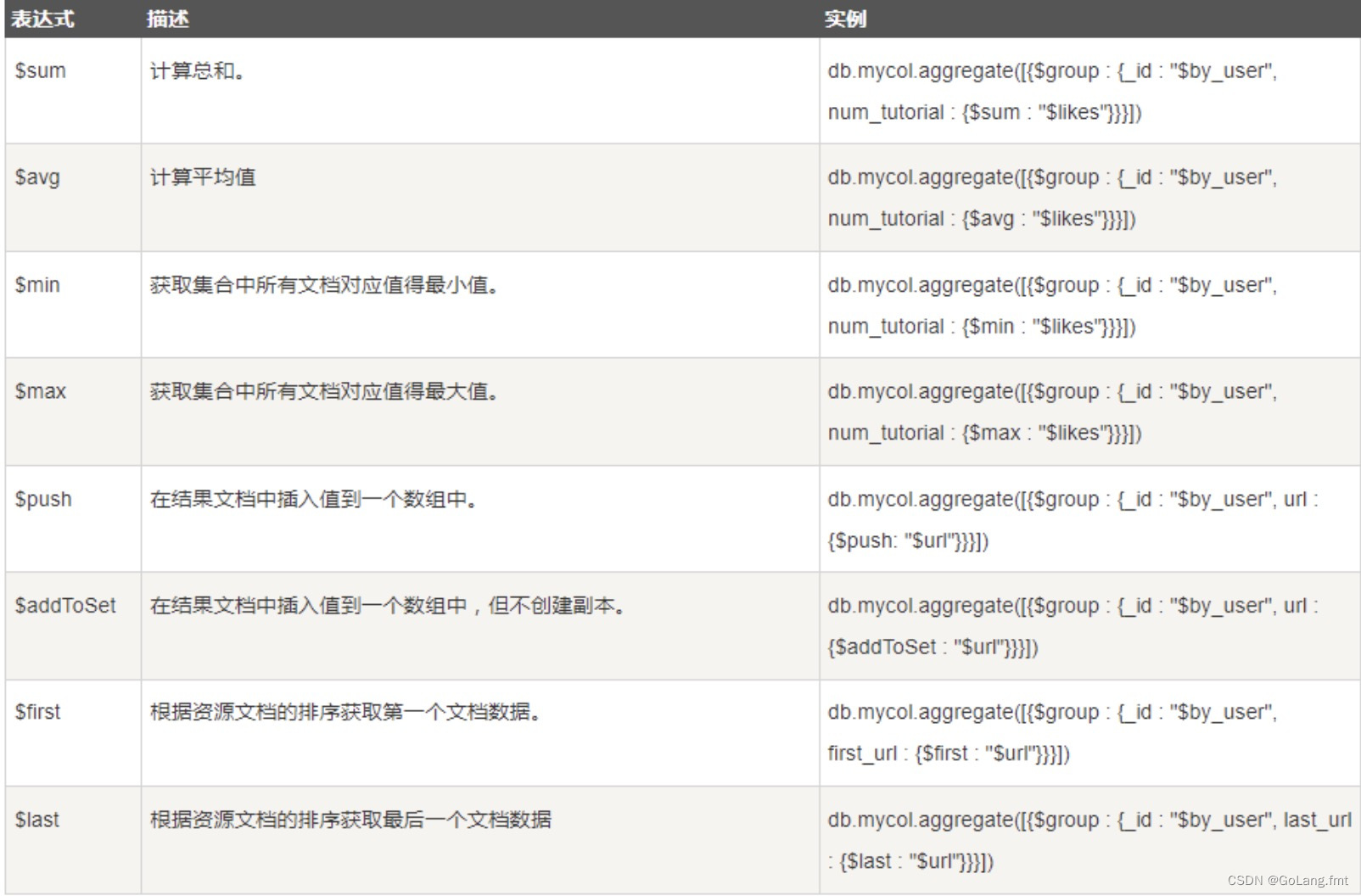This screenshot has height=896, width=1361.
Task: Click the description 计算平均值
Action: 203,177
